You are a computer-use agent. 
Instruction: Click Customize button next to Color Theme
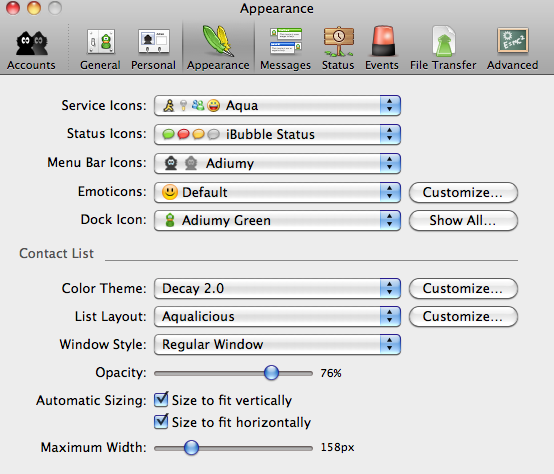coord(463,289)
